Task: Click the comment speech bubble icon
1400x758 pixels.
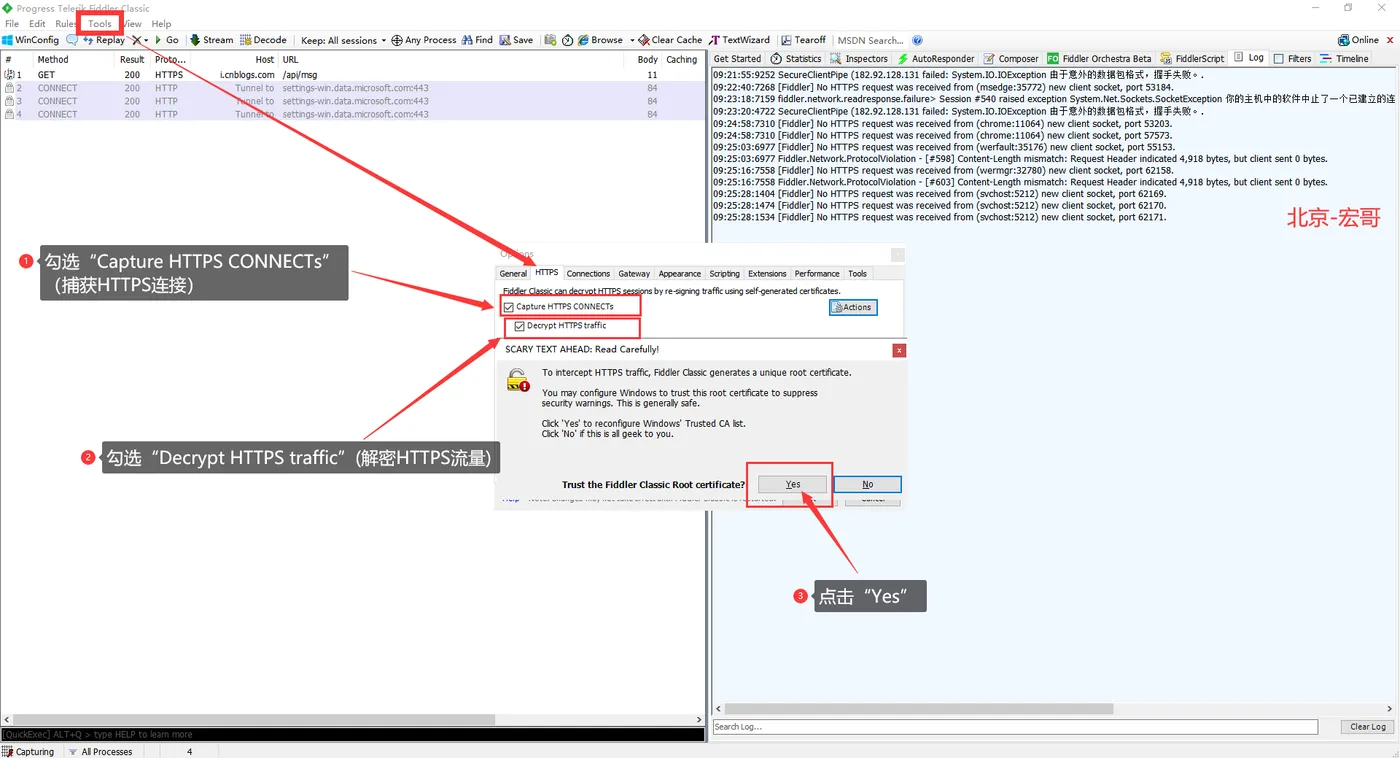Action: [x=72, y=40]
